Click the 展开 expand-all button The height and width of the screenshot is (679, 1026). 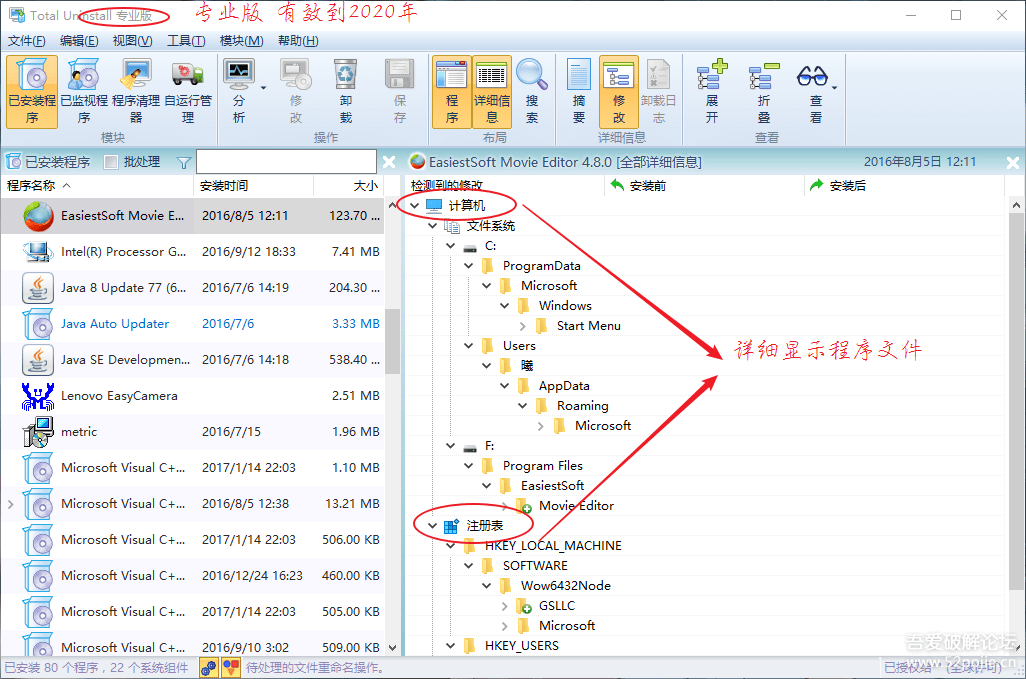point(712,92)
